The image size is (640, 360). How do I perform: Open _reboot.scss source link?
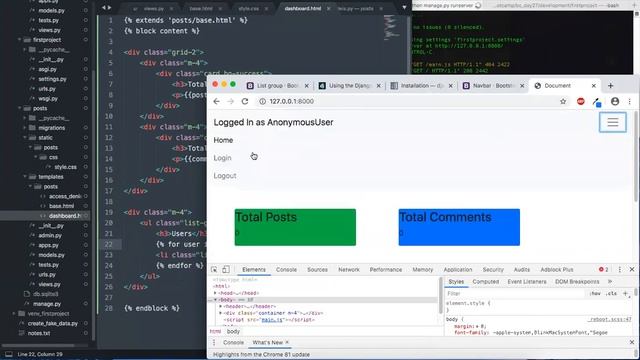610,320
